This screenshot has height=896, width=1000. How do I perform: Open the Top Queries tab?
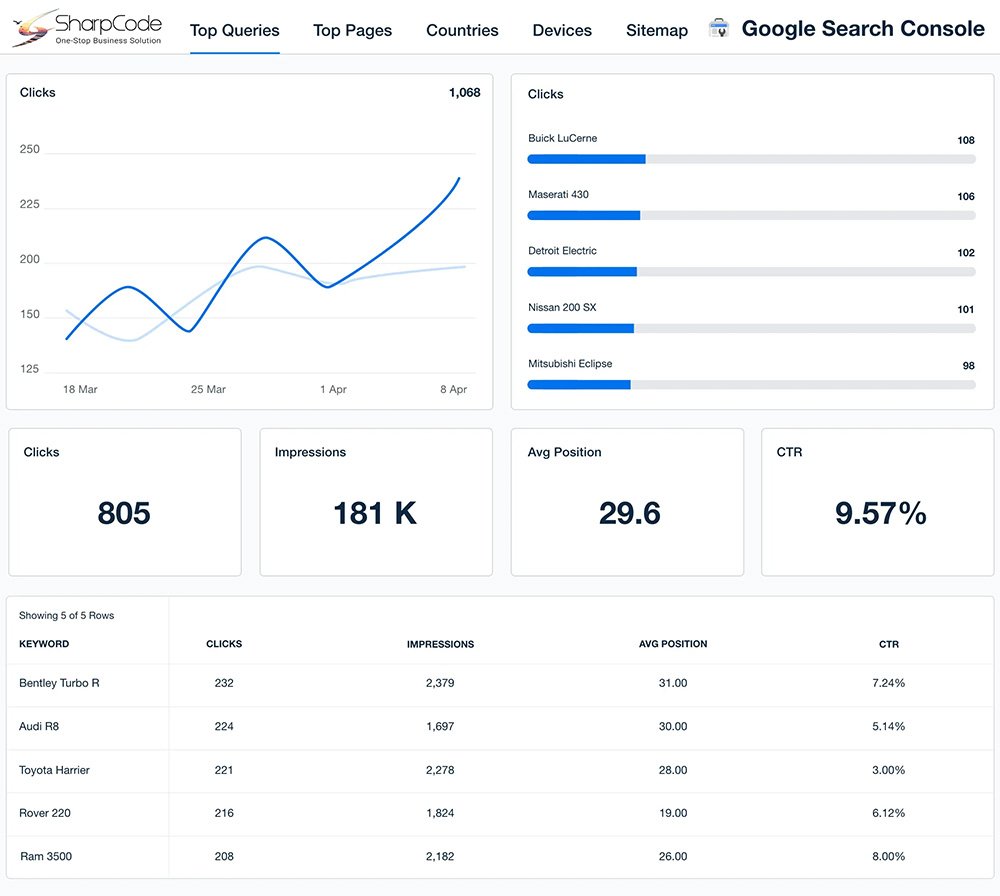(235, 30)
